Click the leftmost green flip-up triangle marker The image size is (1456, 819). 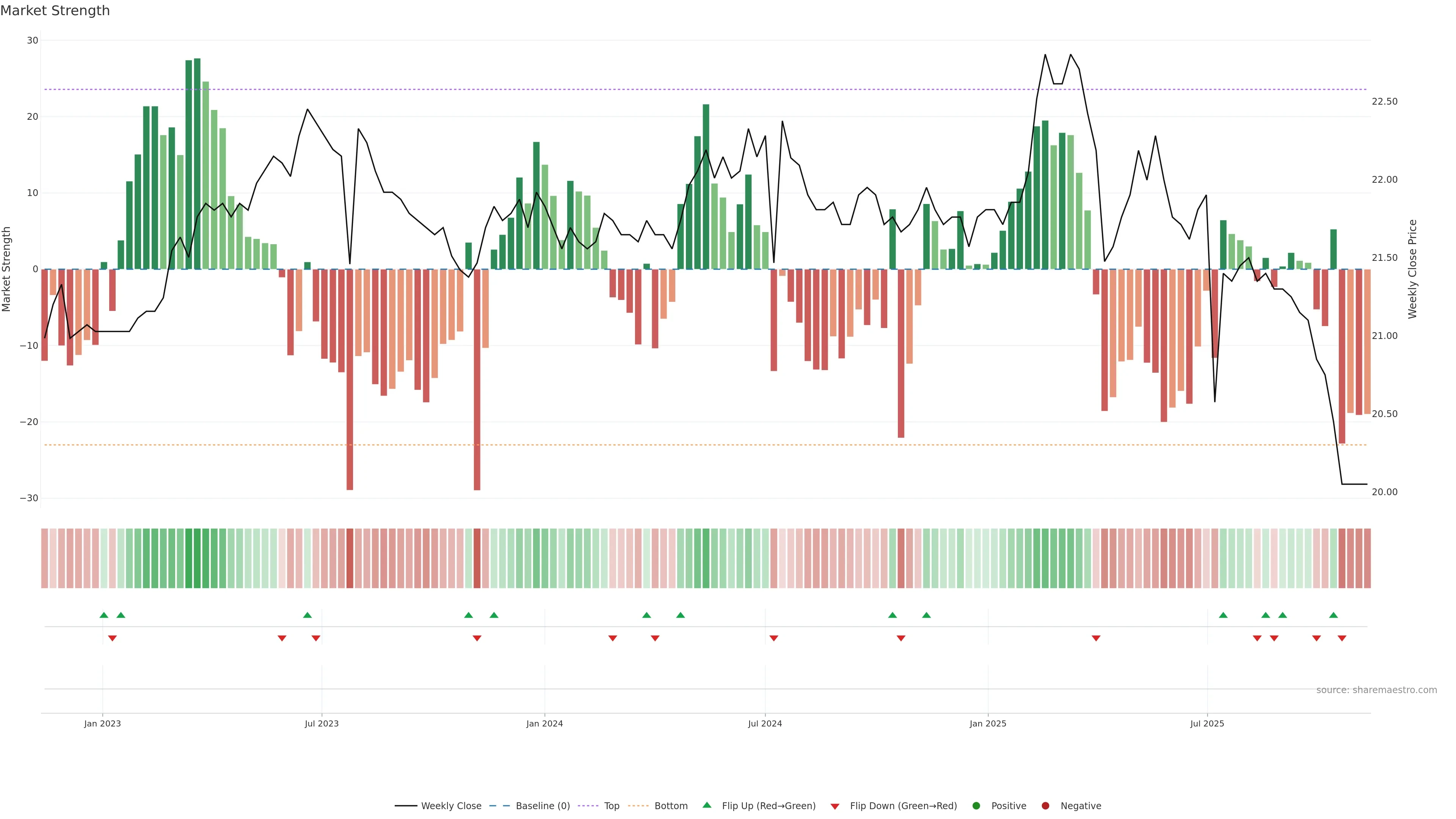(104, 615)
